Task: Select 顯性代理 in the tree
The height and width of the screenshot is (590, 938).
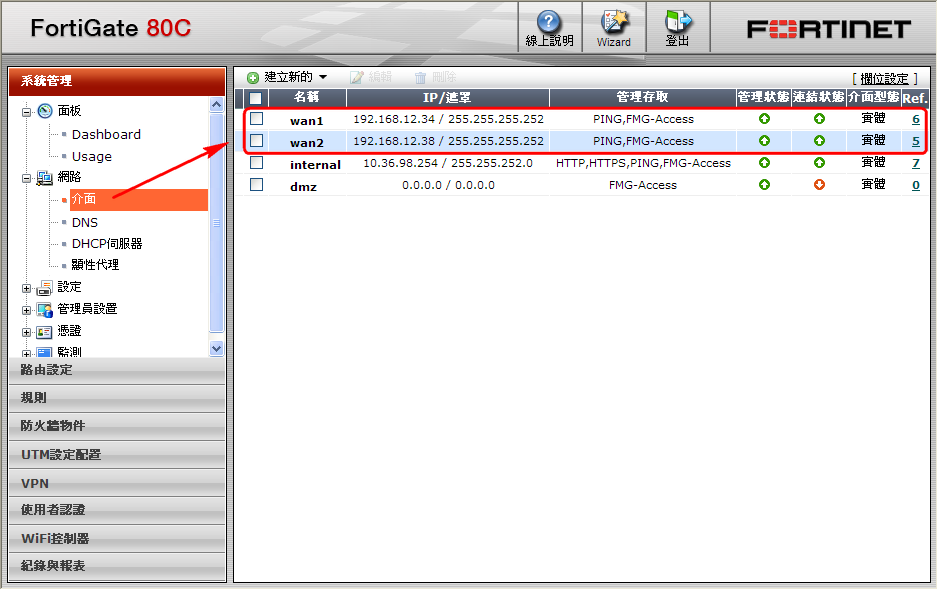Action: 95,265
